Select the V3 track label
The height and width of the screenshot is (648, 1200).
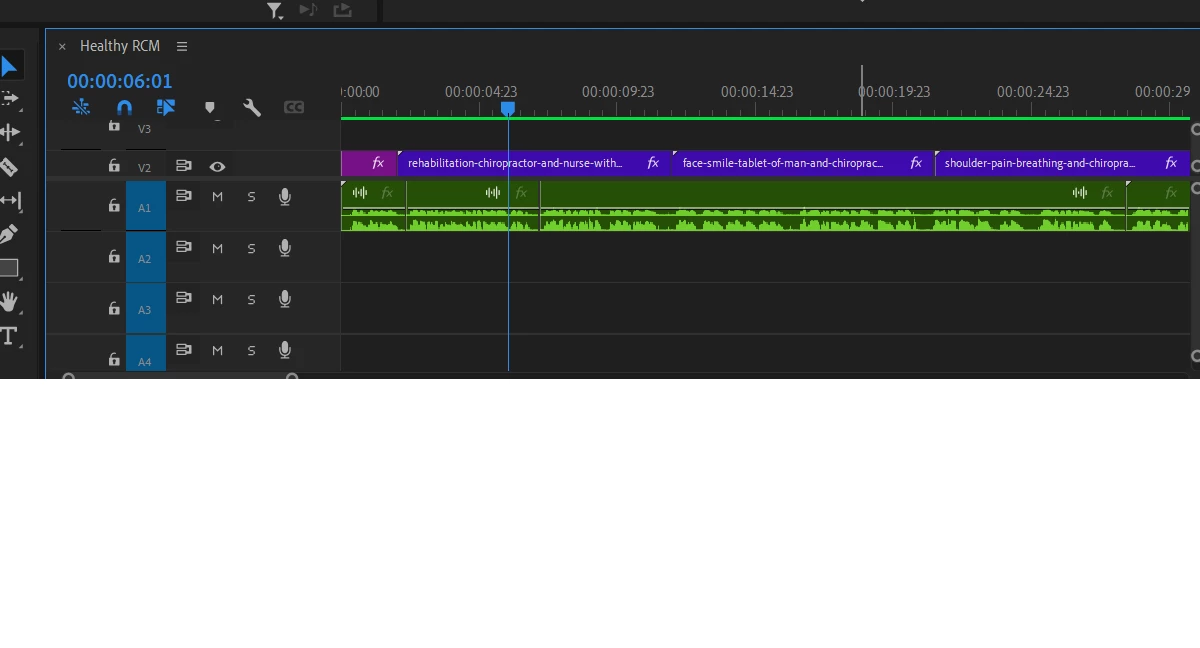click(145, 129)
